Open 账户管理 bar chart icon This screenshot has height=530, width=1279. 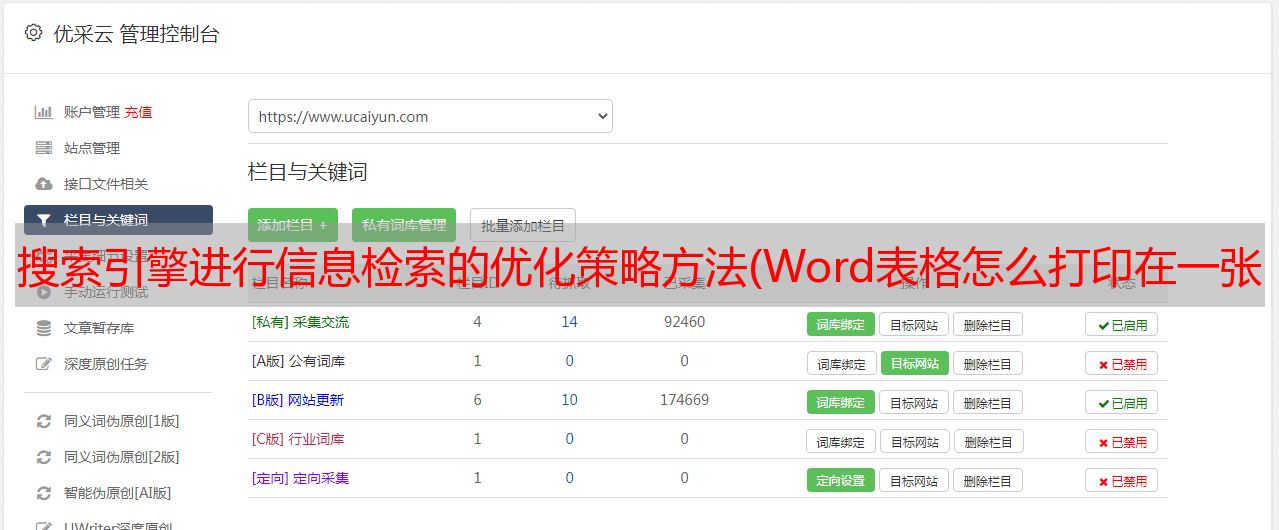[x=44, y=112]
